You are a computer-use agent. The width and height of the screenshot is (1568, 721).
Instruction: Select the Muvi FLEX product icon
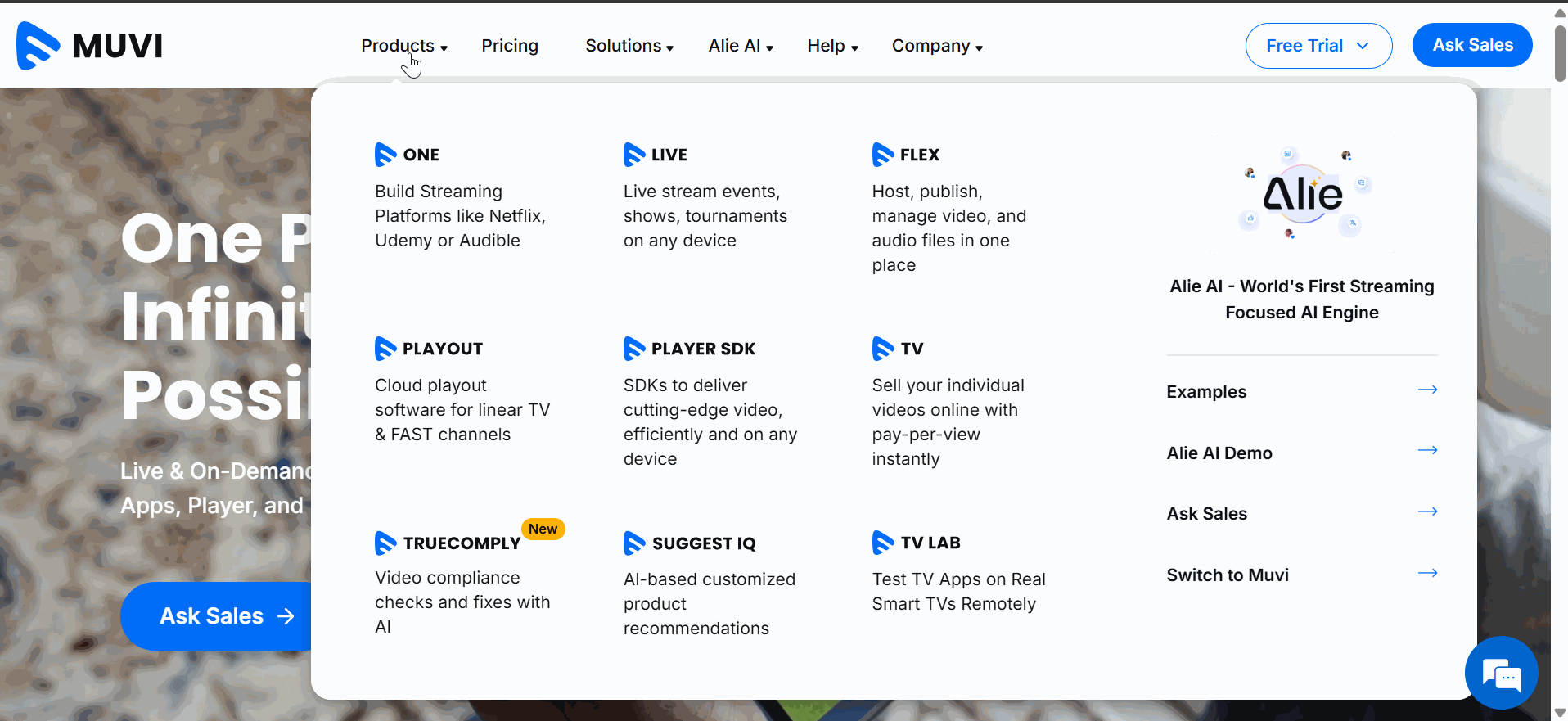click(x=883, y=155)
